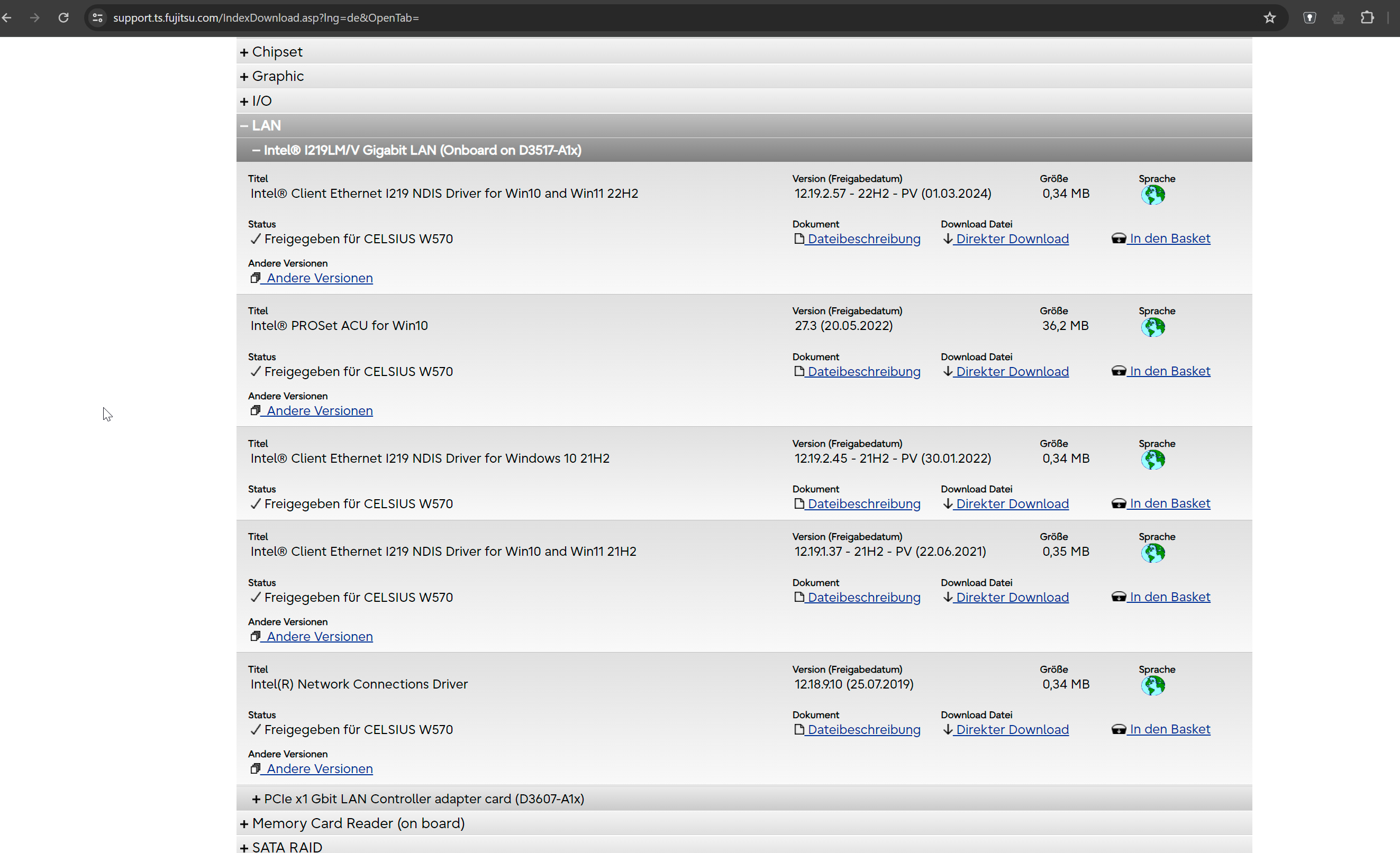Screen dimensions: 1400x853
Task: Open Andere Versionen under Win11 22H2 driver
Action: [320, 278]
